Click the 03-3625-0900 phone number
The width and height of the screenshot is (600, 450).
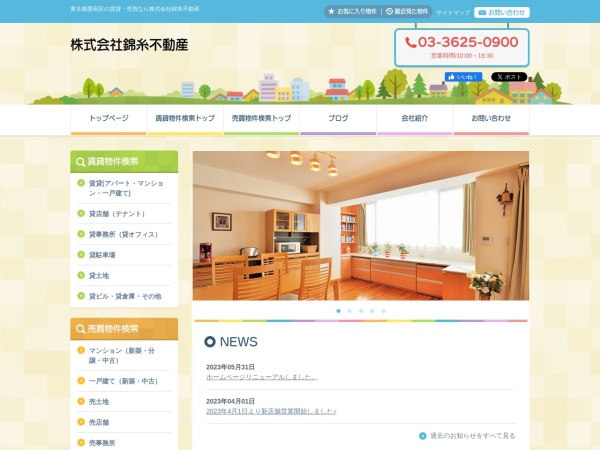click(468, 42)
